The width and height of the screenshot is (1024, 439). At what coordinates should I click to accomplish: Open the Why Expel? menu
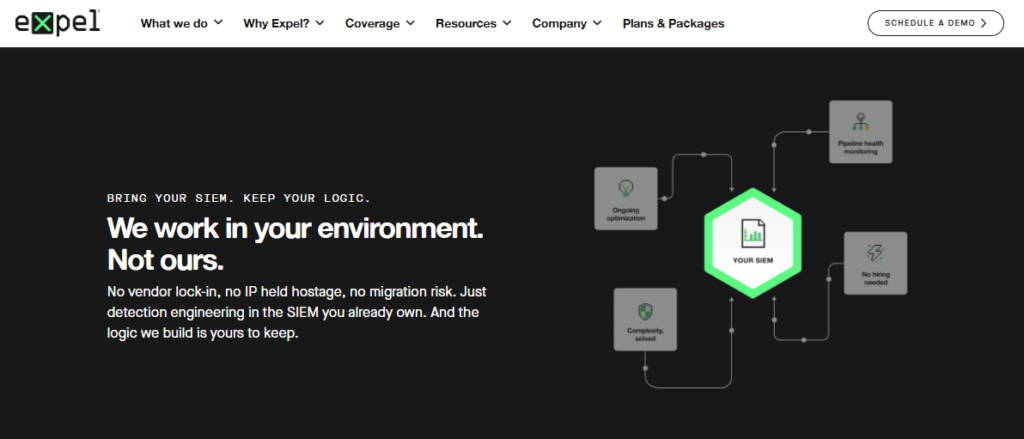283,23
